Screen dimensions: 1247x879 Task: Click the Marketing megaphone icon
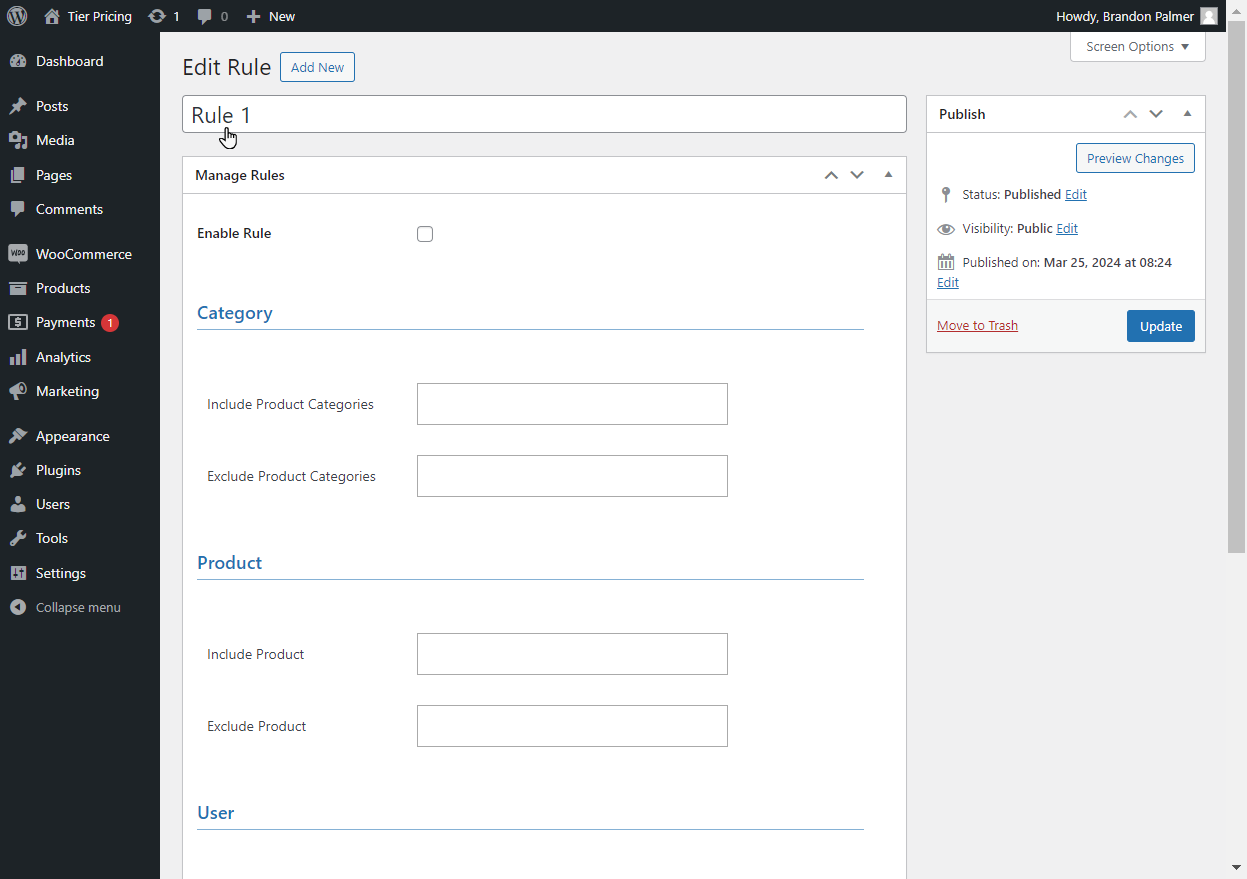pos(18,391)
